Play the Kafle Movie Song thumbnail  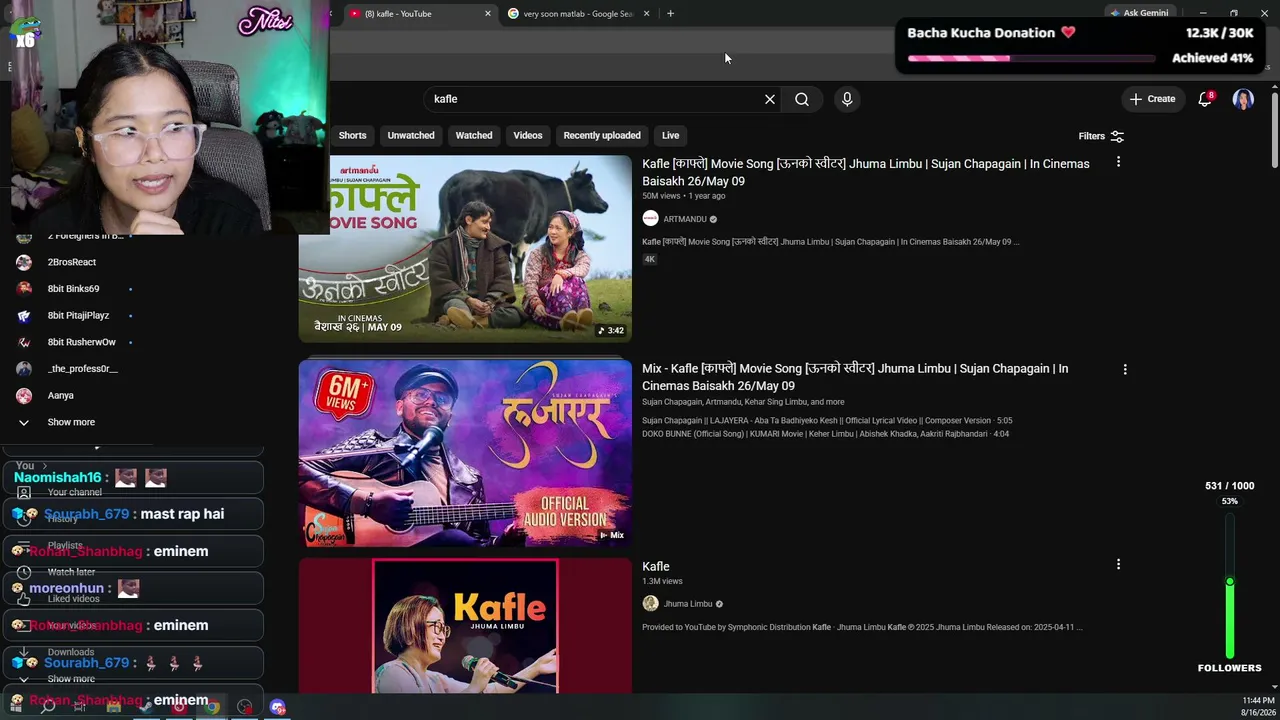pyautogui.click(x=465, y=249)
